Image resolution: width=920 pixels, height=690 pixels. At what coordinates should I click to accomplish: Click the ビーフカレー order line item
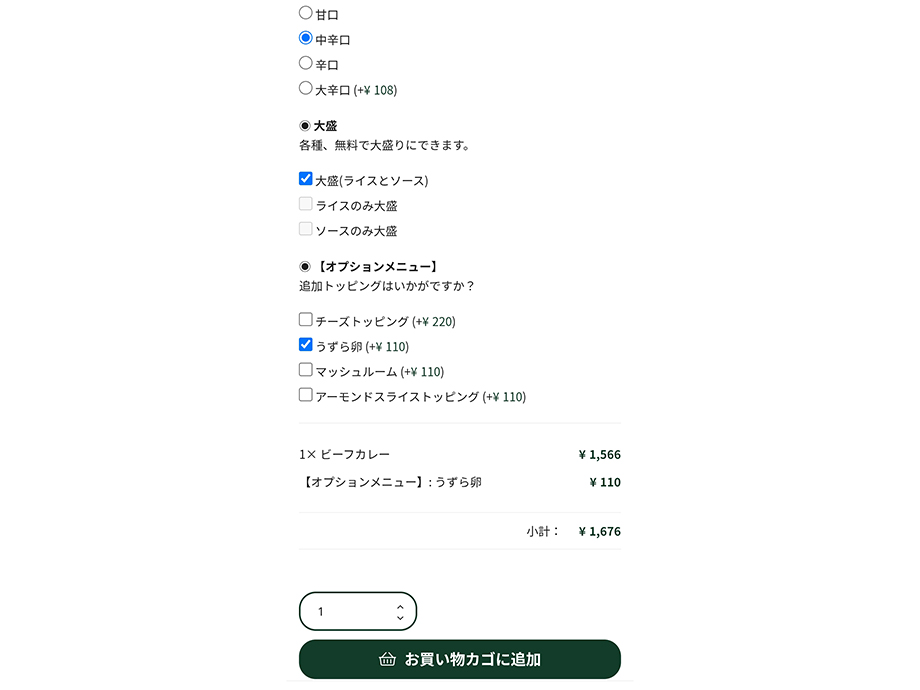point(345,454)
